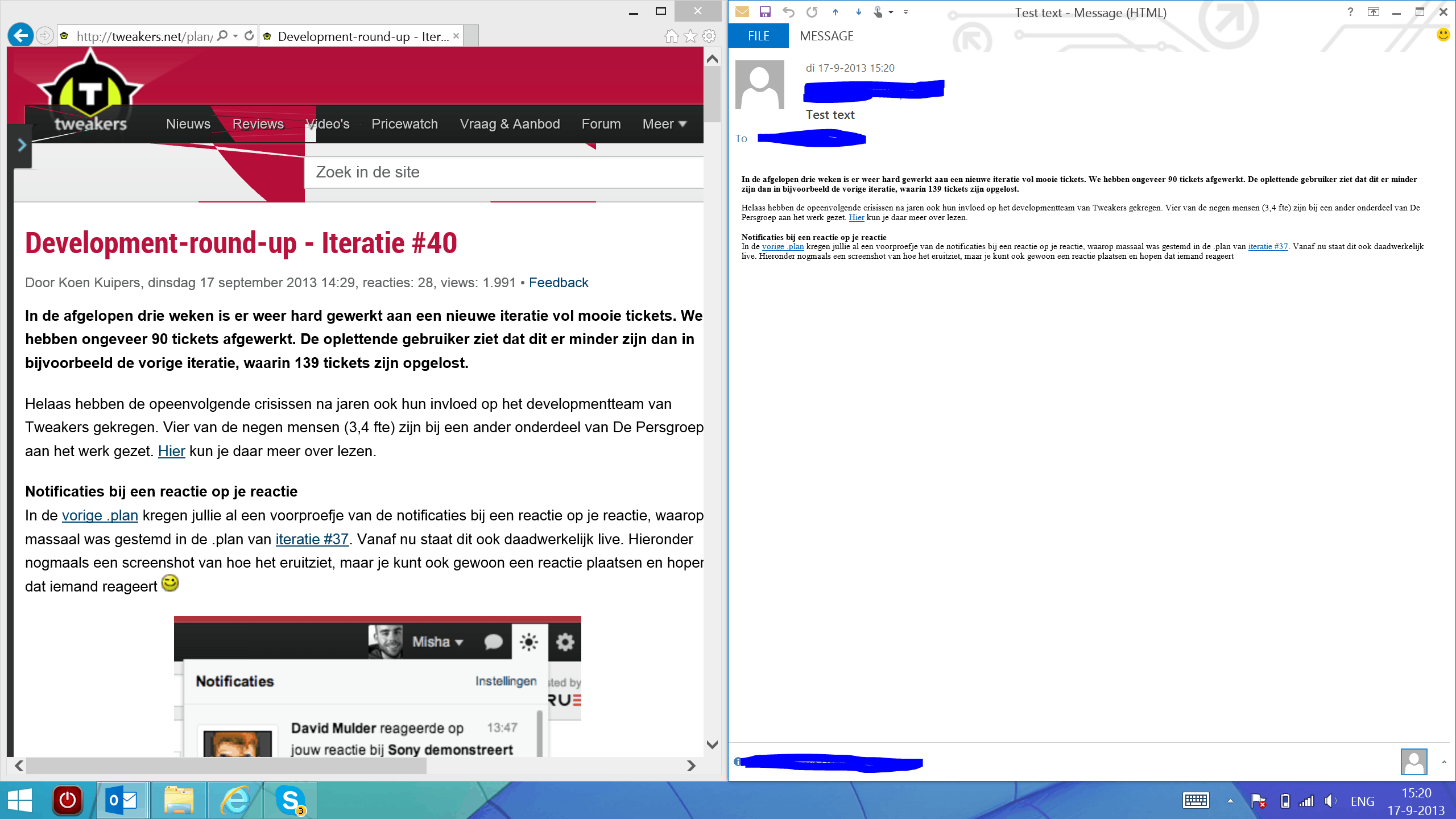Click the sender avatar picture
Image resolution: width=1456 pixels, height=819 pixels.
760,85
